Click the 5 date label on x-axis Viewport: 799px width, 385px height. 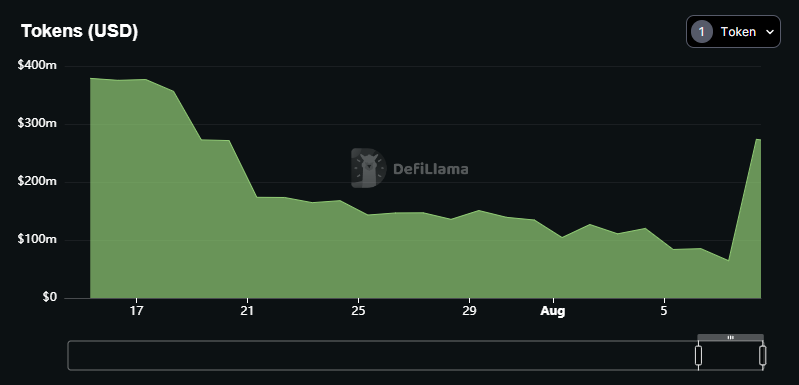tap(663, 311)
